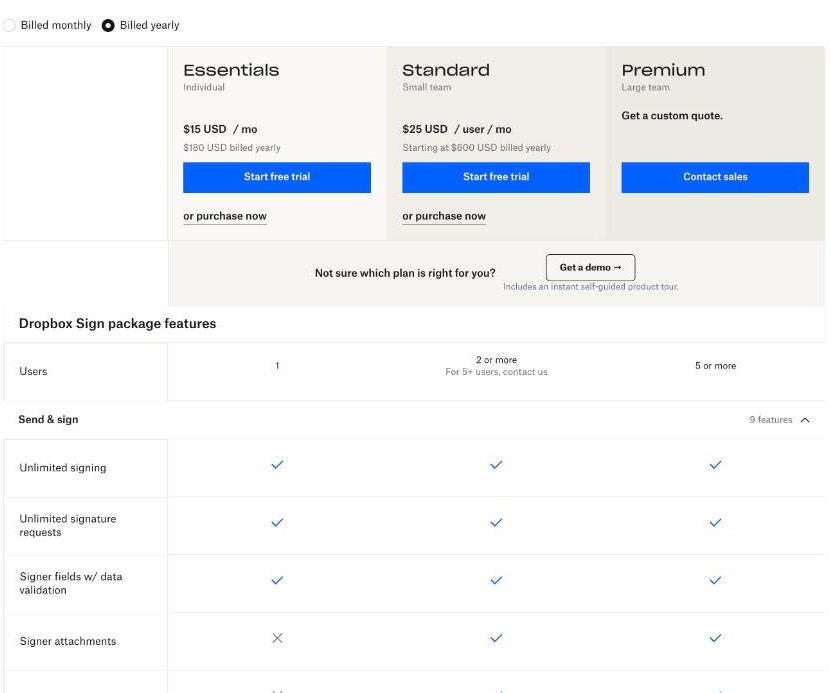This screenshot has width=830, height=693.
Task: Click the '$15 USD / mo' price
Action: [x=220, y=129]
